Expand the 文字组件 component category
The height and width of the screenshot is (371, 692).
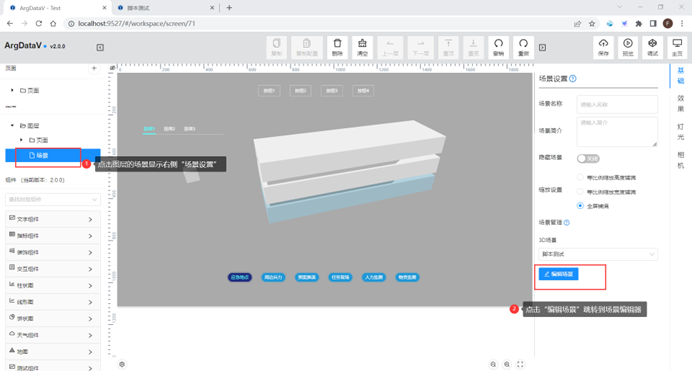point(53,219)
